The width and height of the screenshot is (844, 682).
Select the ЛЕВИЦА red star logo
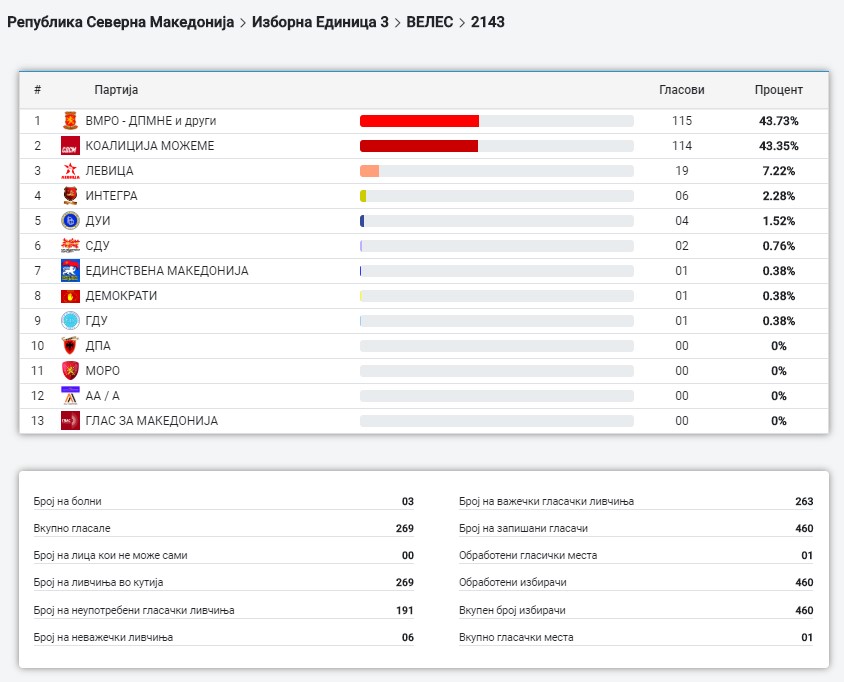point(70,171)
